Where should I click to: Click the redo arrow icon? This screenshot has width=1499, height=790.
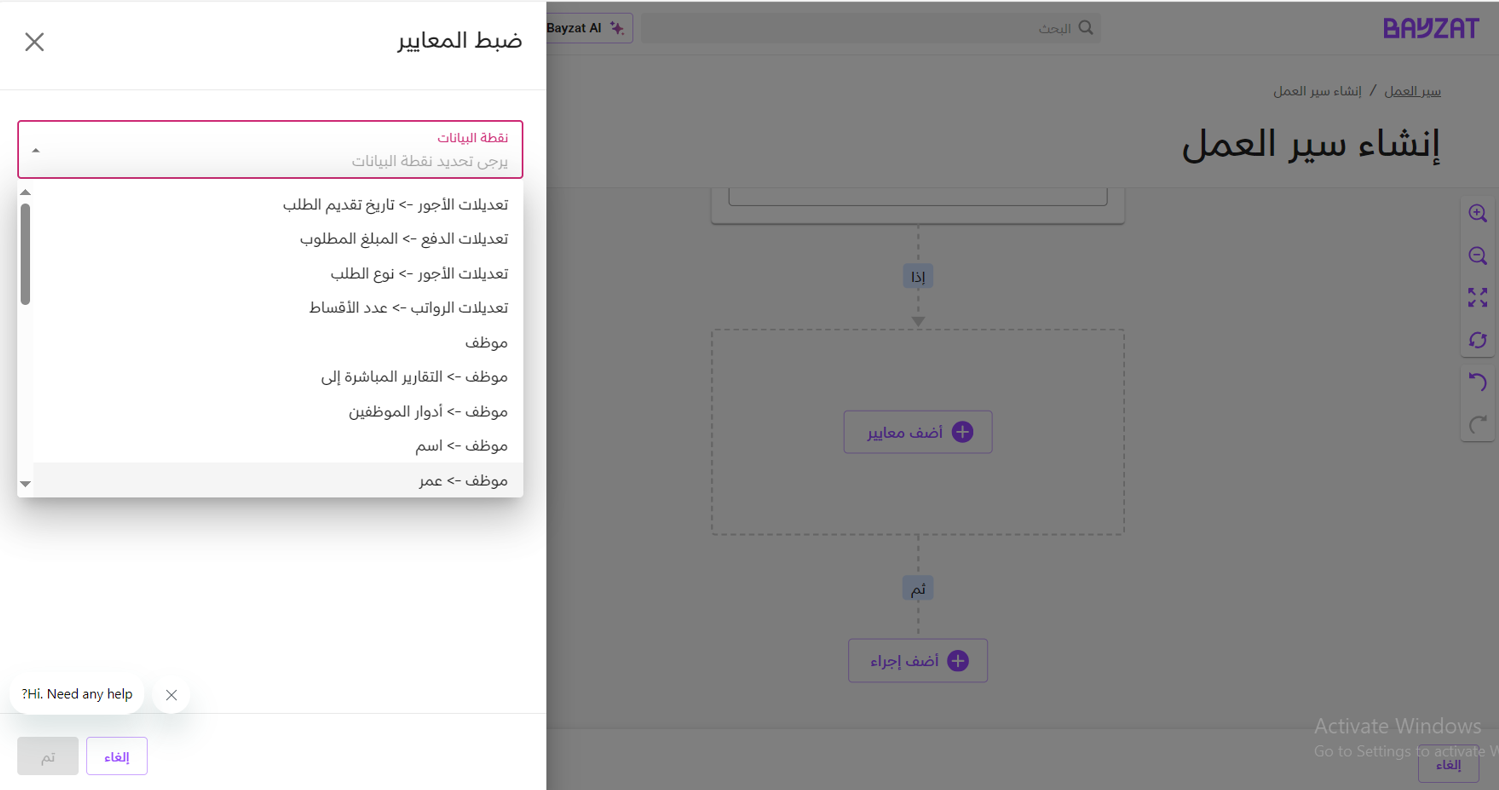tap(1477, 425)
